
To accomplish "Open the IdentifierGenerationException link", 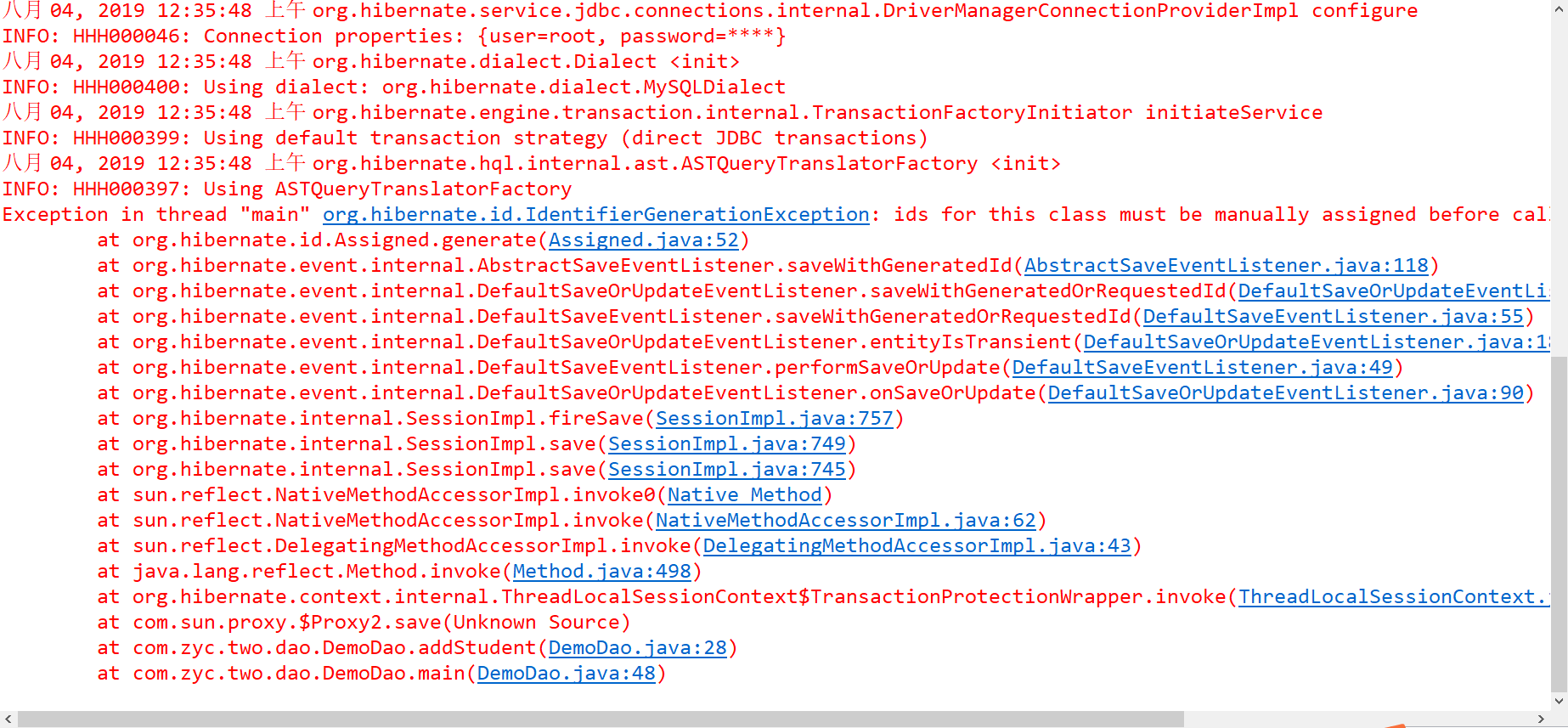I will pyautogui.click(x=596, y=214).
